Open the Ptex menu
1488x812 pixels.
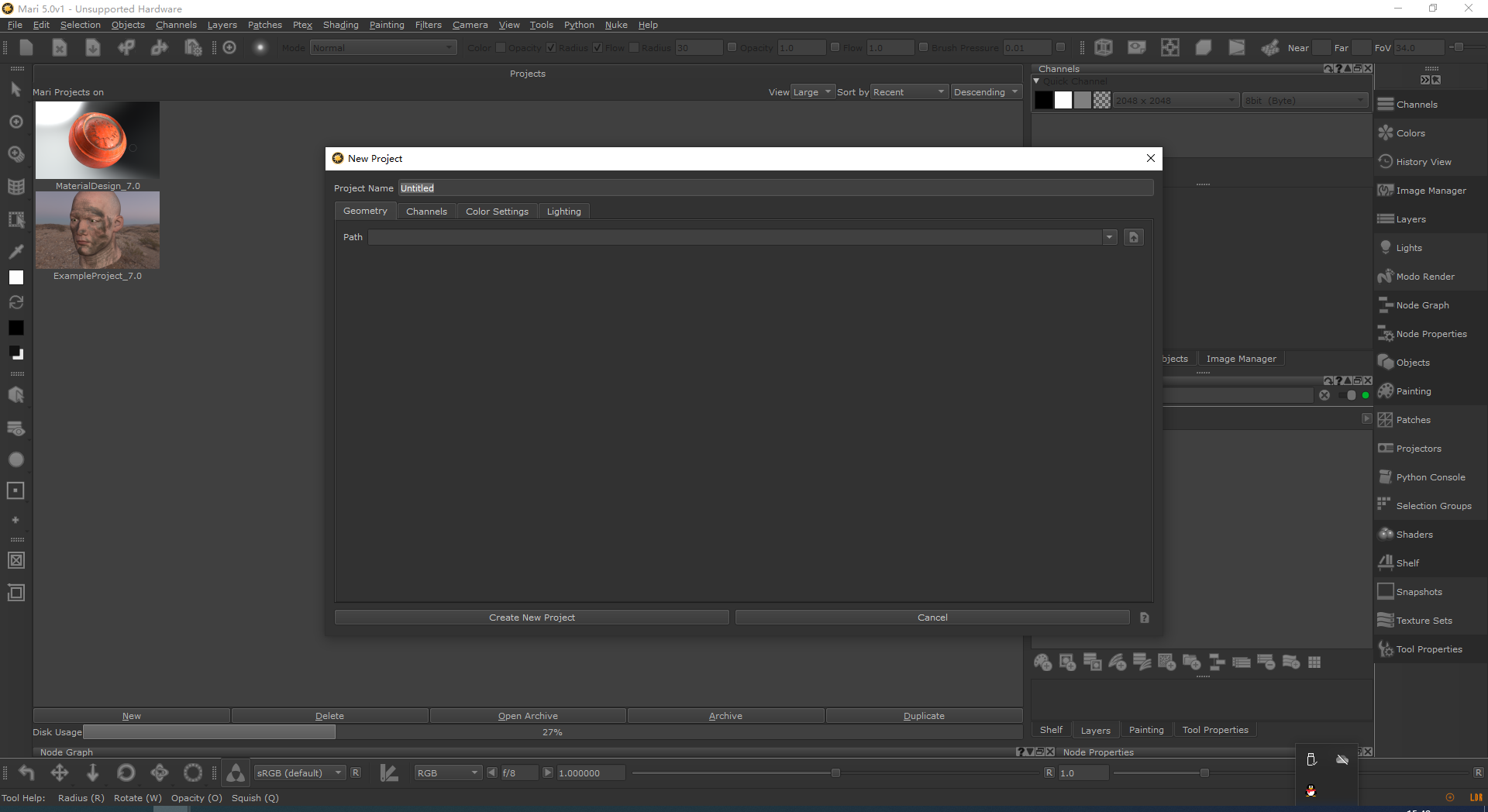tap(302, 25)
